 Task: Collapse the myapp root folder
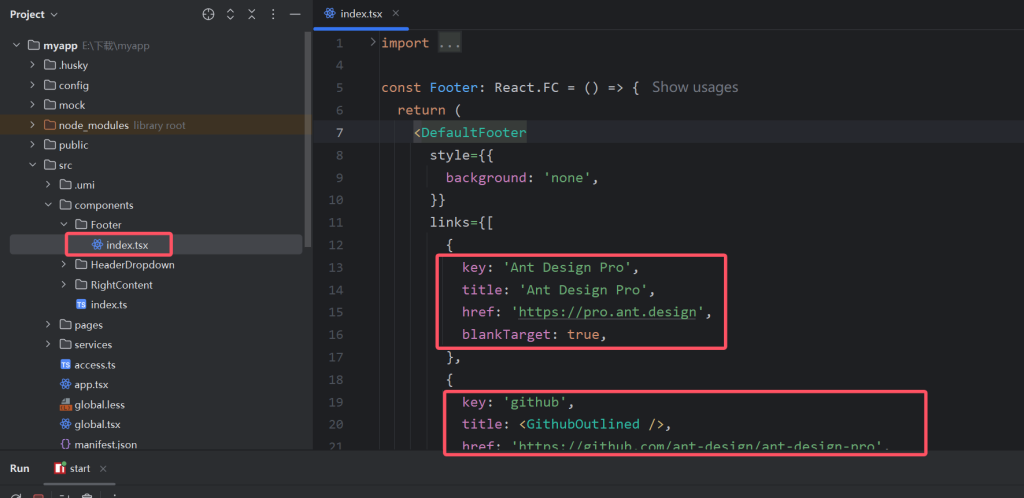[x=16, y=46]
